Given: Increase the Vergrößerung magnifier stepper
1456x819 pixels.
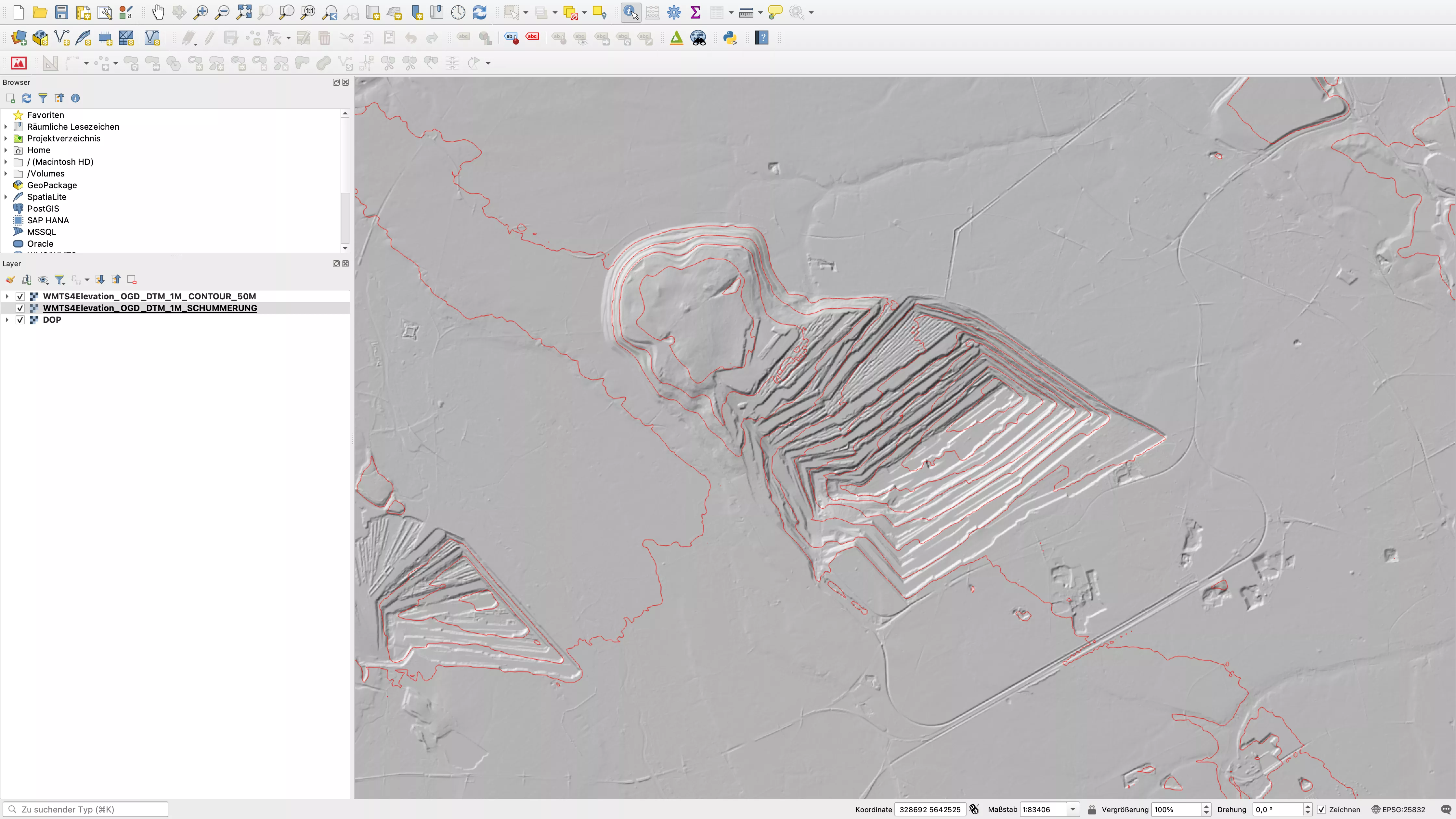Looking at the screenshot, I should (x=1206, y=807).
